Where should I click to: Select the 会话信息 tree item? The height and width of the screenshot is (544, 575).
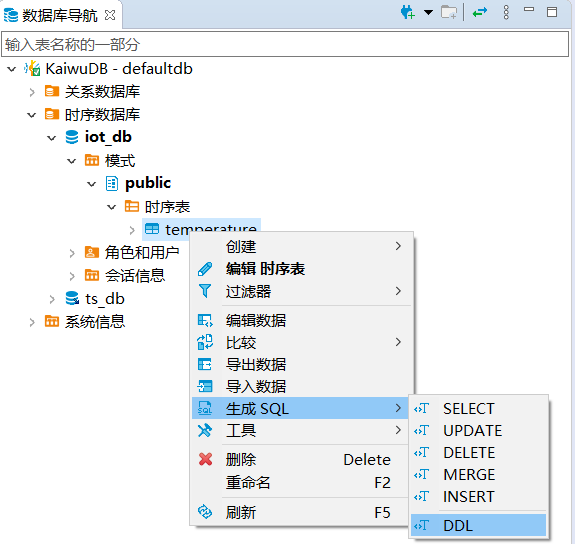pyautogui.click(x=135, y=275)
